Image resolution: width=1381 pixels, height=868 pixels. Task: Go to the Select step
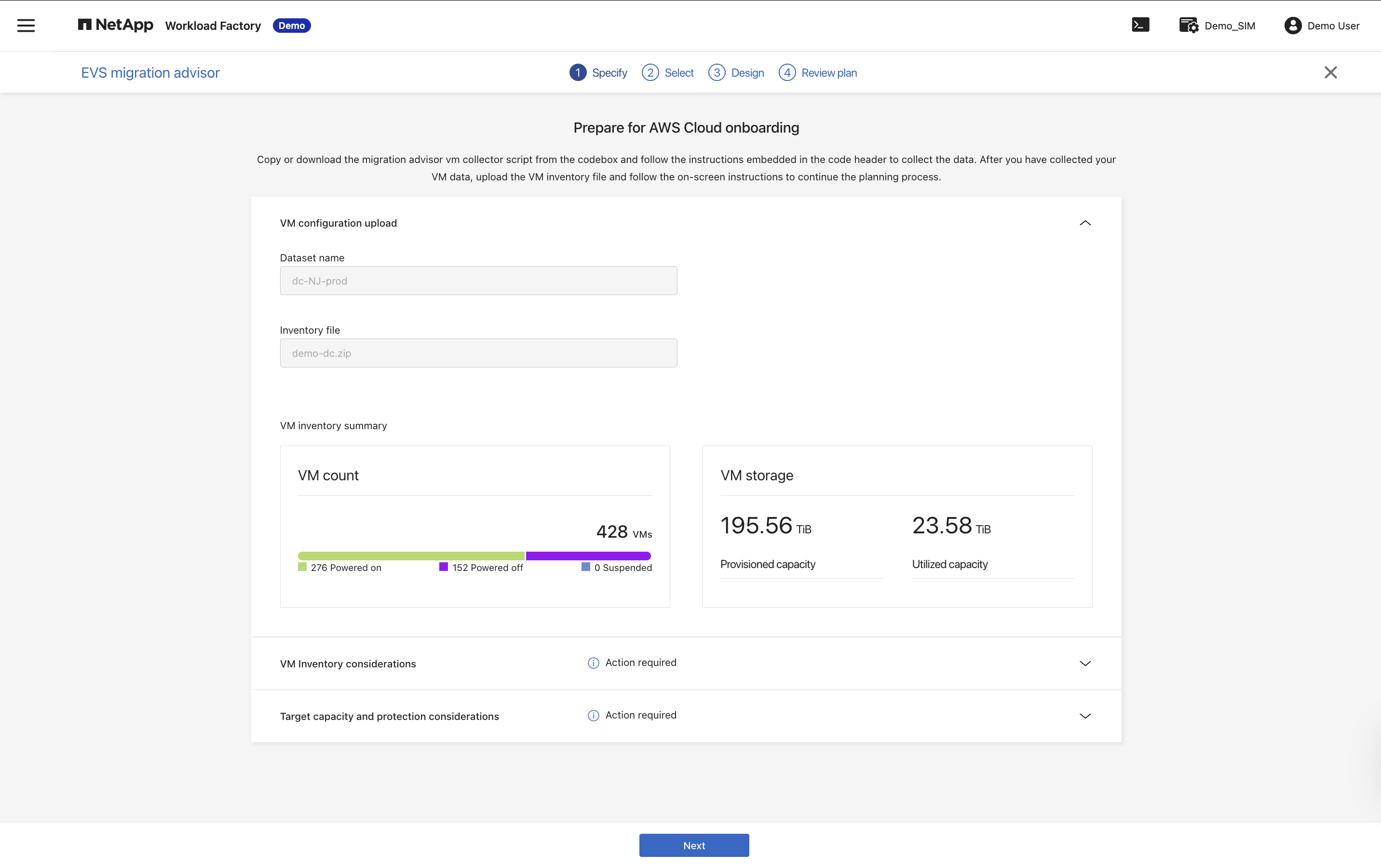(x=668, y=73)
